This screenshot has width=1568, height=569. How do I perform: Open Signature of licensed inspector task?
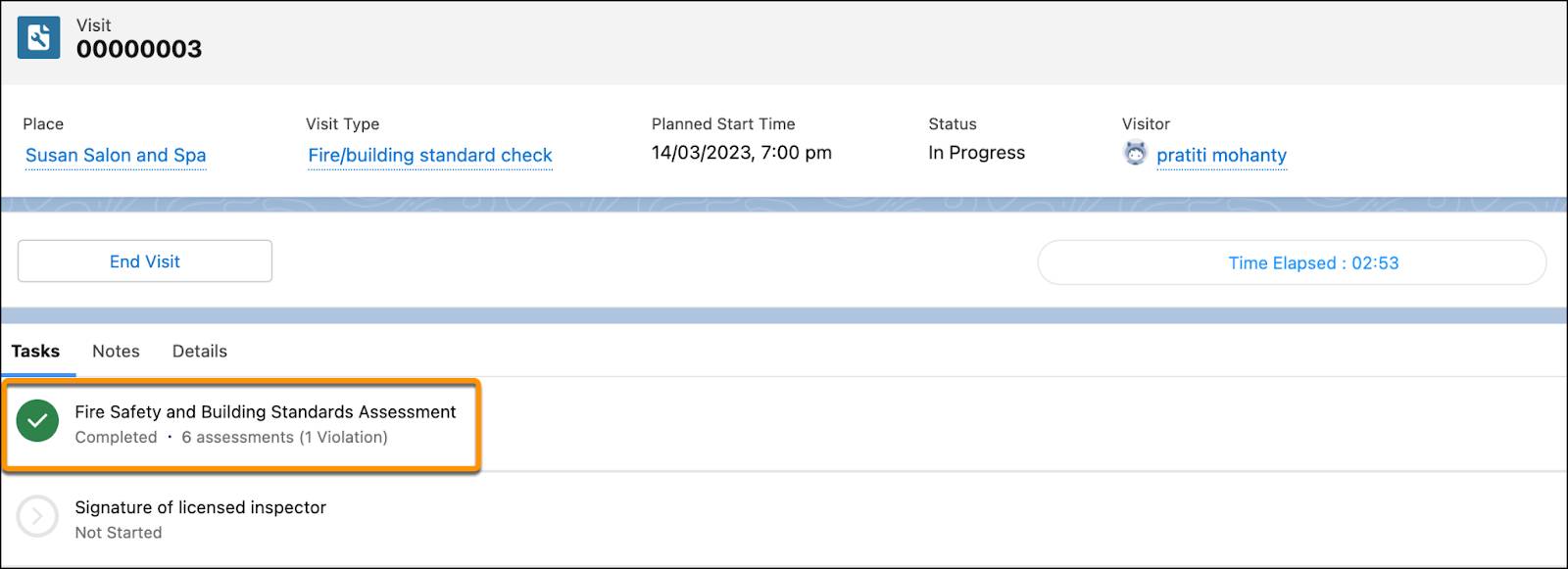coord(201,507)
